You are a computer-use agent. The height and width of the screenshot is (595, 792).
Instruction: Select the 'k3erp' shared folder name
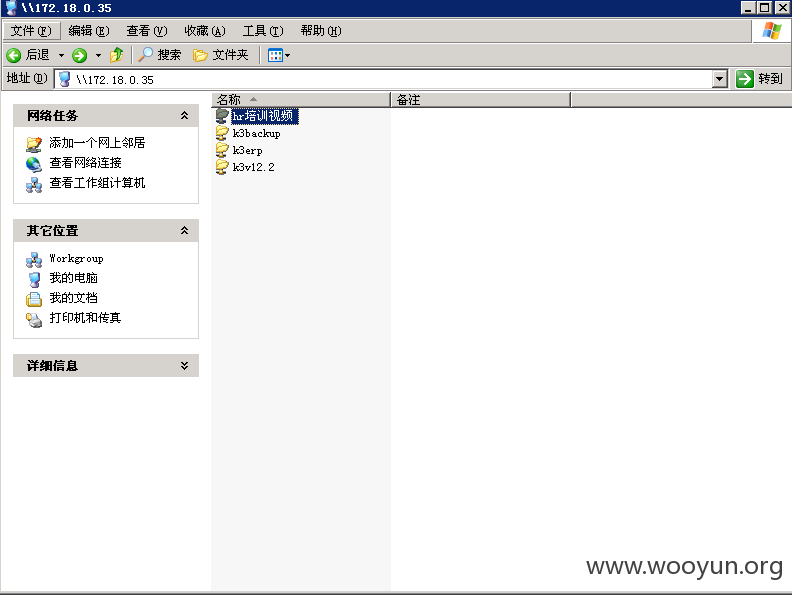[x=248, y=151]
